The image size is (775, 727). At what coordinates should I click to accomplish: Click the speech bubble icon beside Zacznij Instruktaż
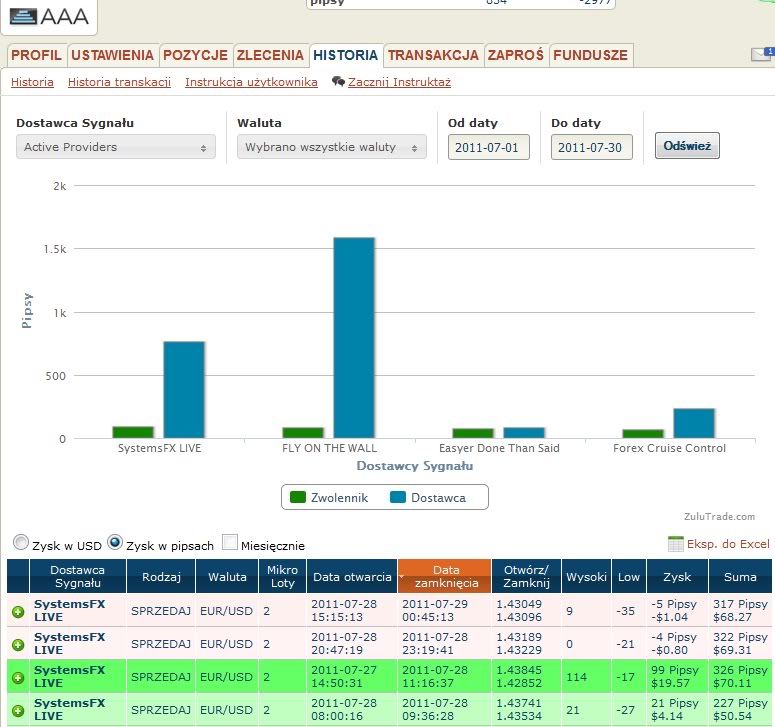(x=338, y=82)
